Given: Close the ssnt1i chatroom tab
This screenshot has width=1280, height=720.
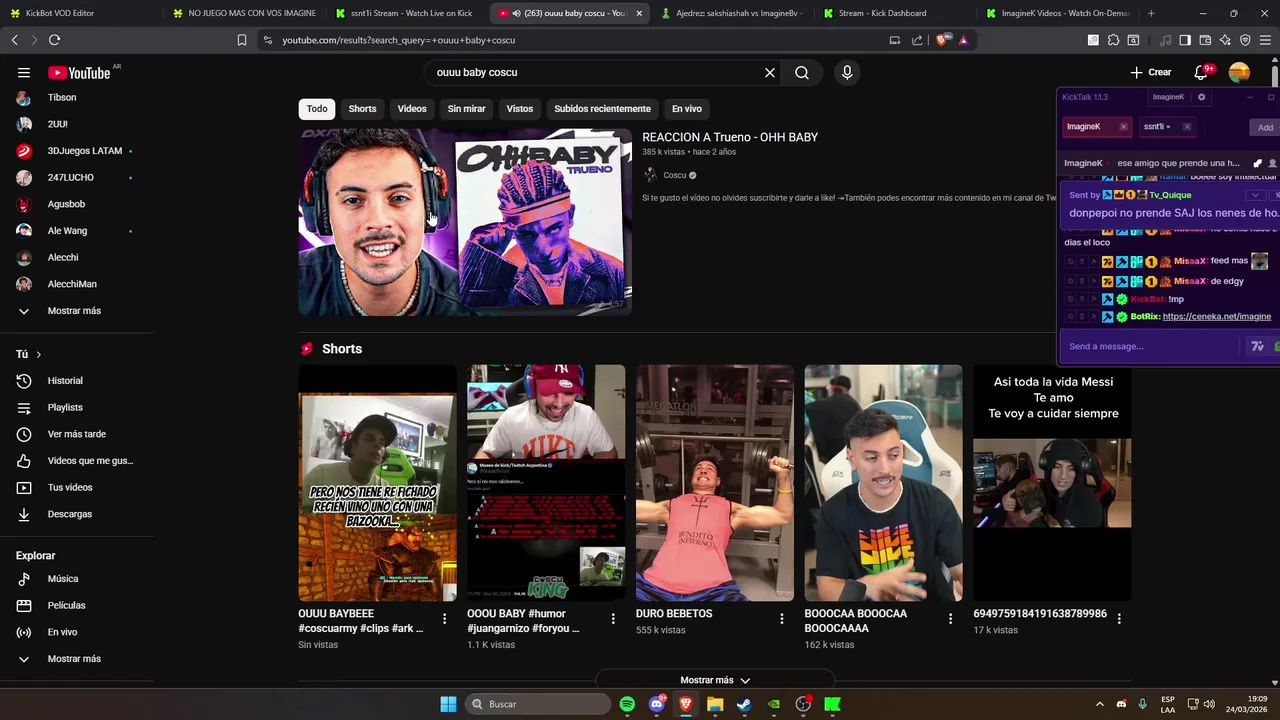Looking at the screenshot, I should pos(1187,127).
